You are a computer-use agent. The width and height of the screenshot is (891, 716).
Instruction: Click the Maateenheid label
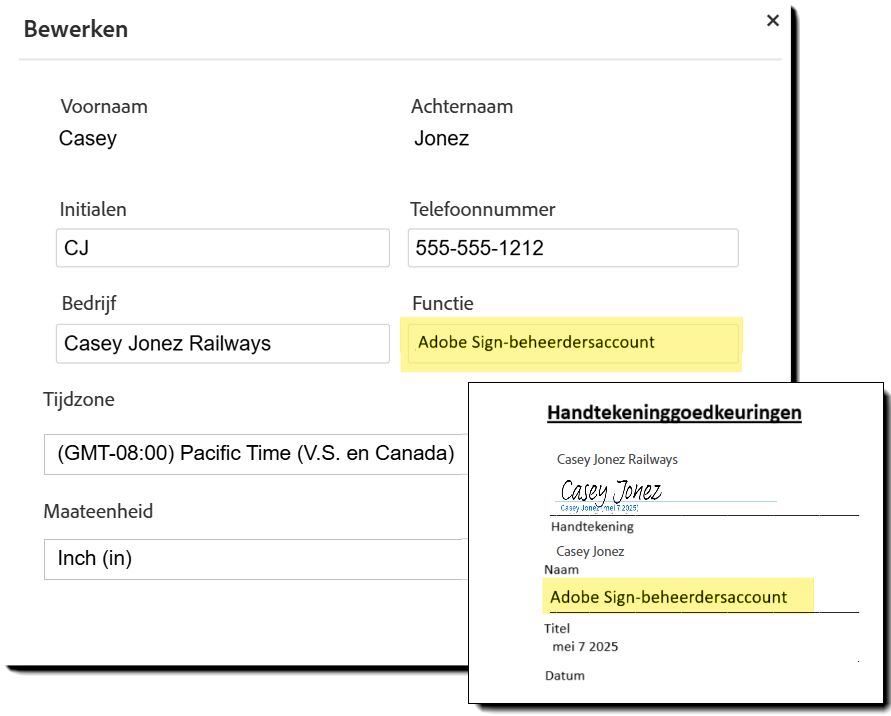point(98,511)
